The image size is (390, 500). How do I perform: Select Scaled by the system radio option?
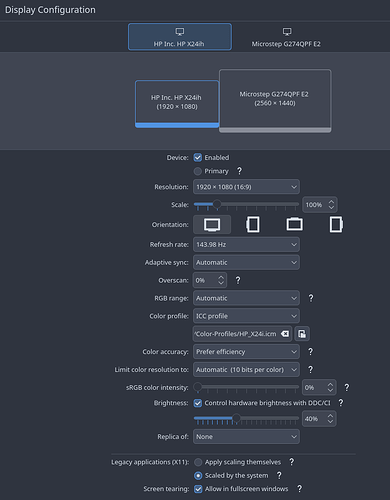[x=198, y=475]
